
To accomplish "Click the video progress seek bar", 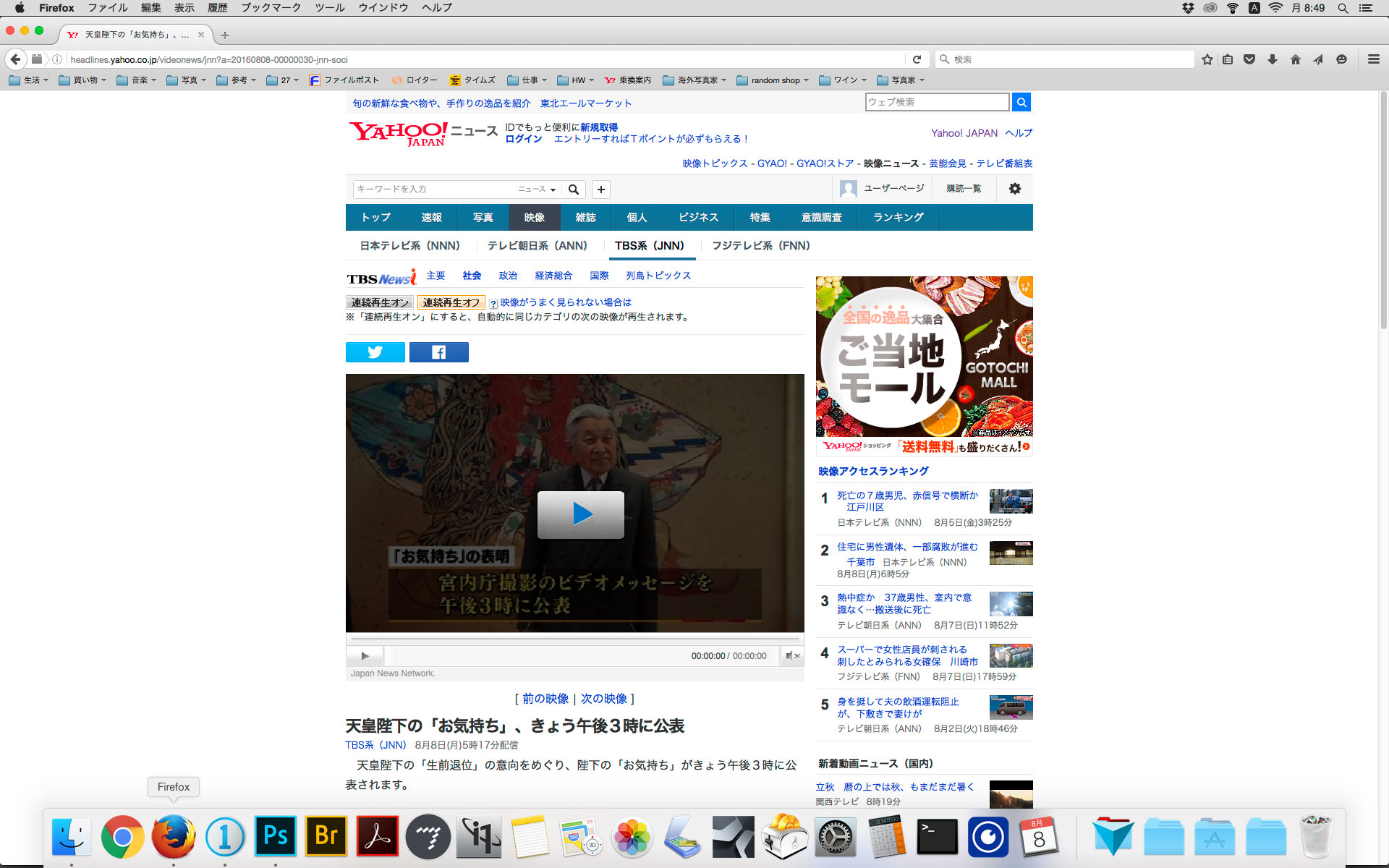I will [x=575, y=639].
